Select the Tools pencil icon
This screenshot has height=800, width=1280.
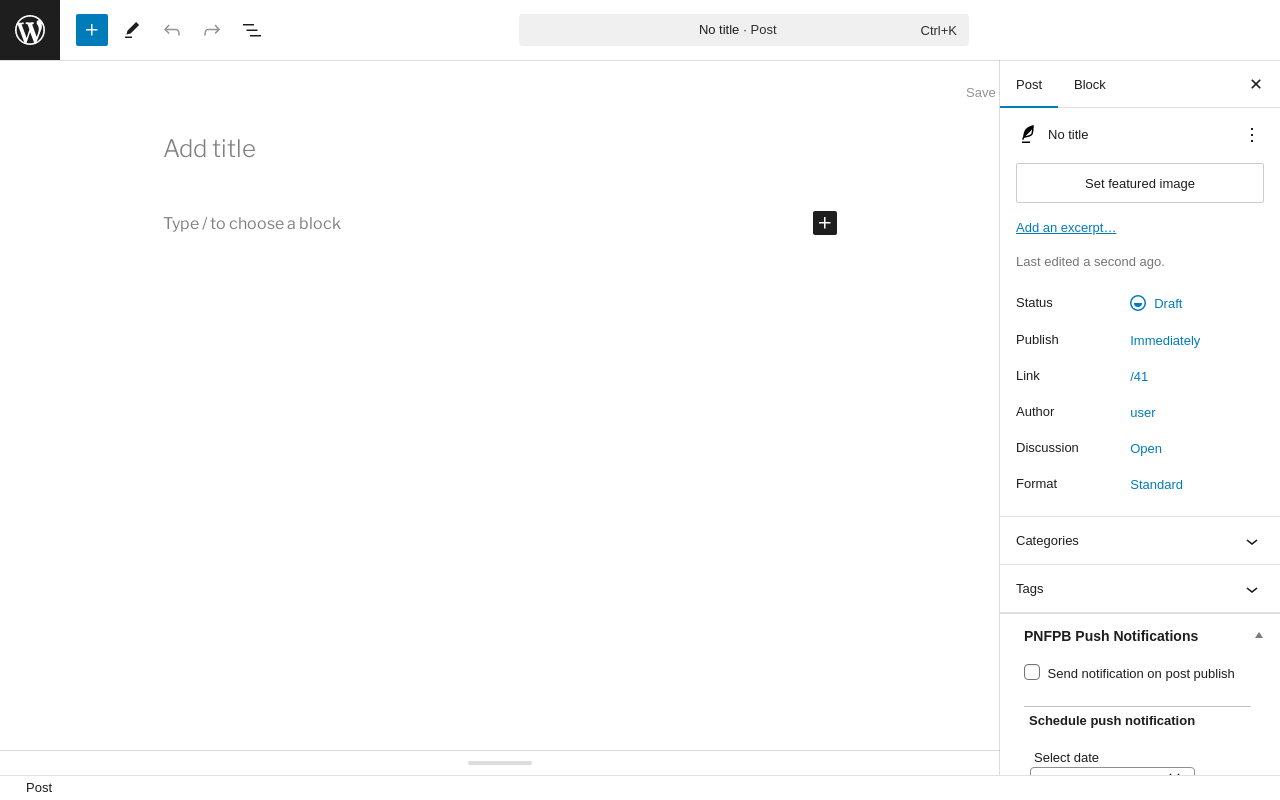point(132,30)
